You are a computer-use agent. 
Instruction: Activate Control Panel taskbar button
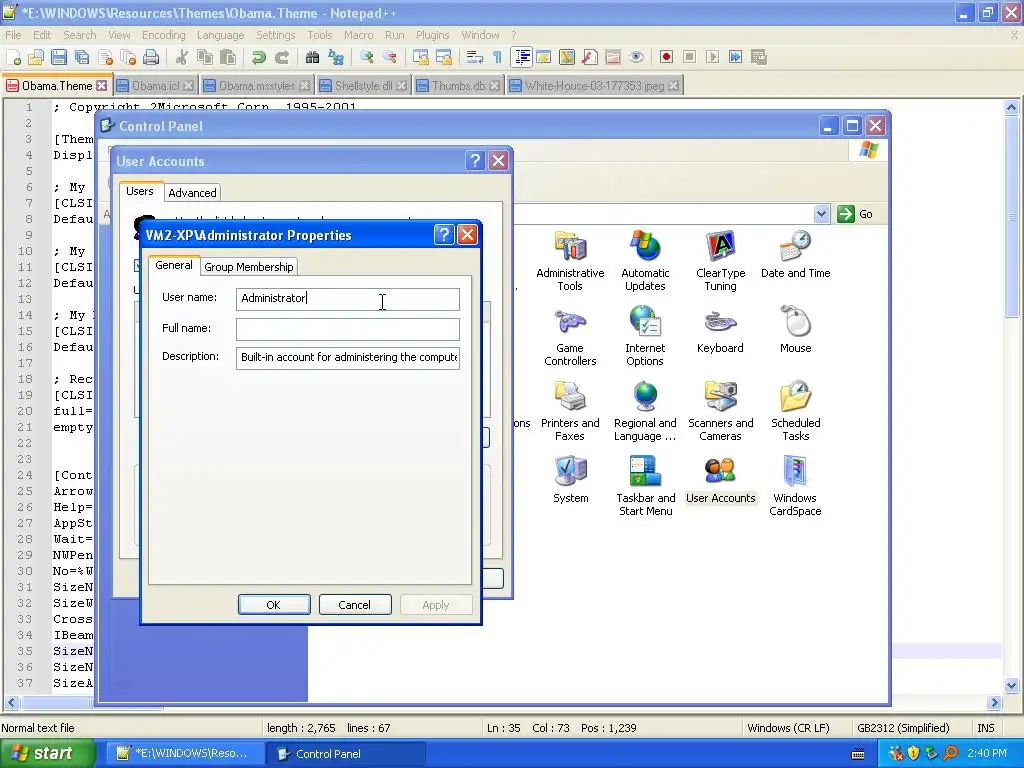coord(346,754)
